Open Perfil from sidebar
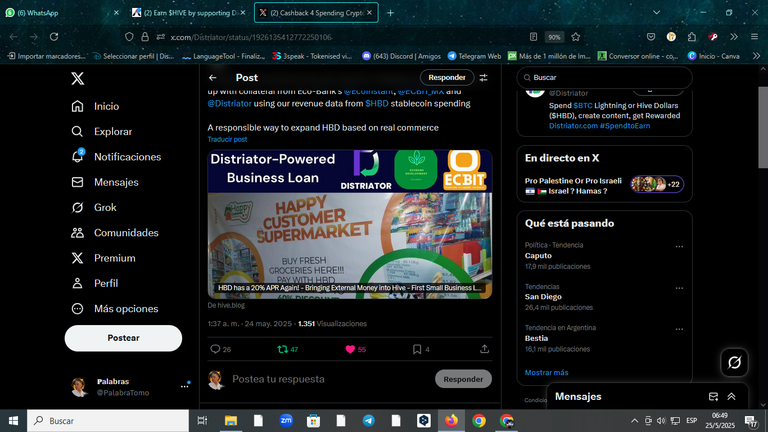The height and width of the screenshot is (432, 768). 95,284
